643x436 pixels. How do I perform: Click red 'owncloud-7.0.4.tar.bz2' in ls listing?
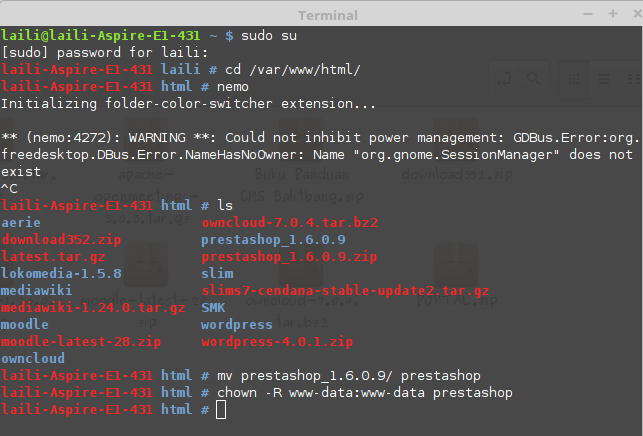tap(290, 223)
